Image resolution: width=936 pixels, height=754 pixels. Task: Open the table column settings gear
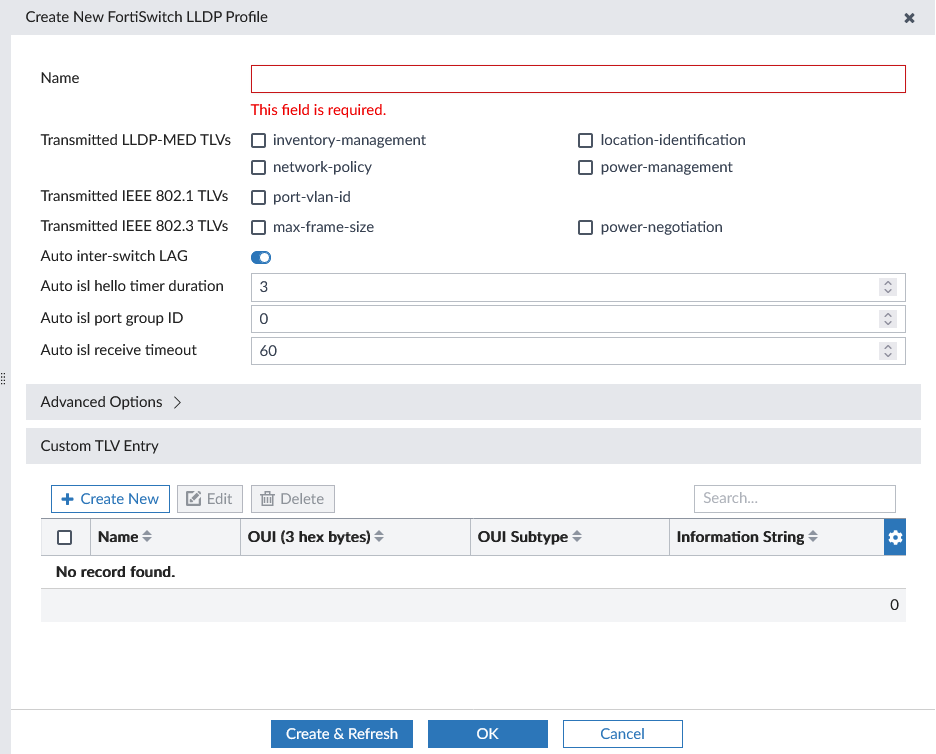pos(894,537)
